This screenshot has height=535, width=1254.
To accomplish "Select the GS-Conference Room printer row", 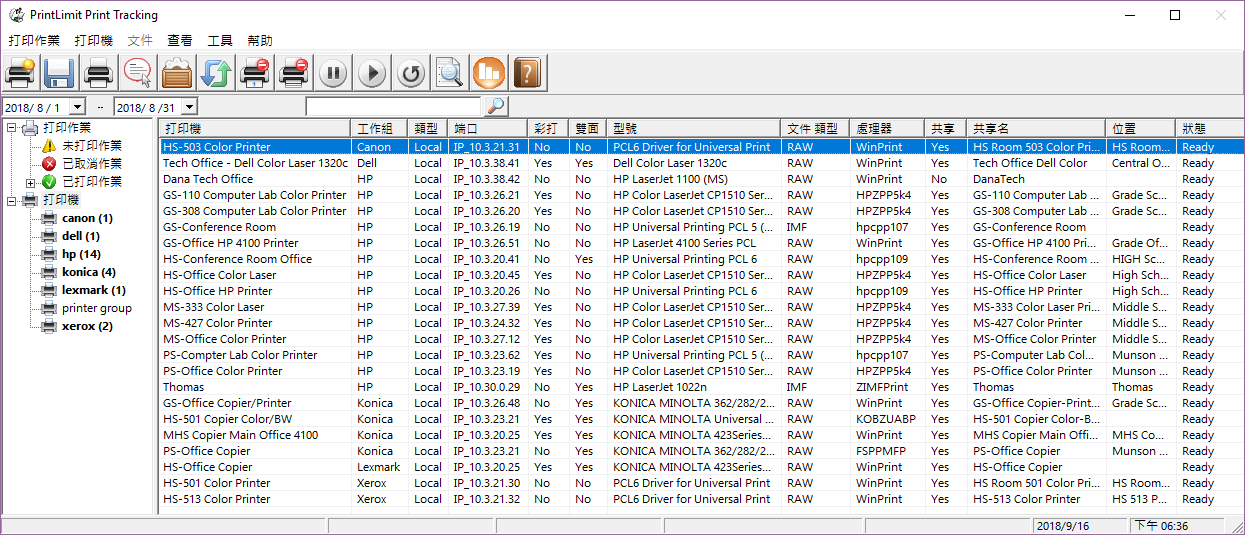I will tap(700, 227).
